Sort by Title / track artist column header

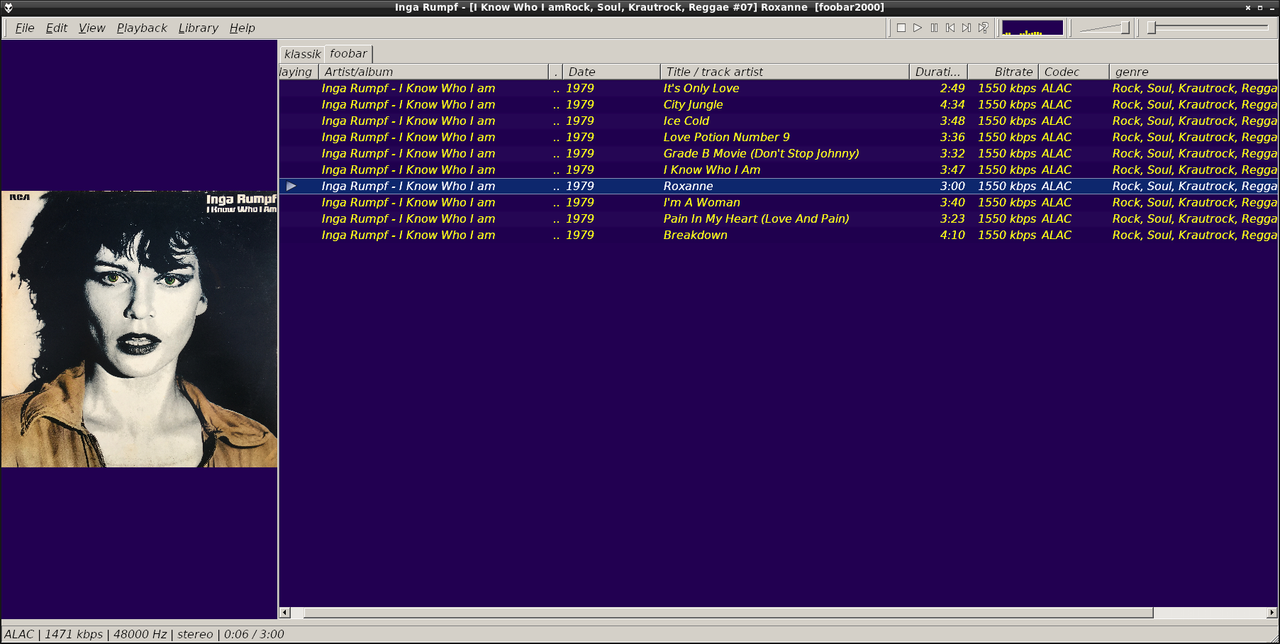tap(785, 72)
